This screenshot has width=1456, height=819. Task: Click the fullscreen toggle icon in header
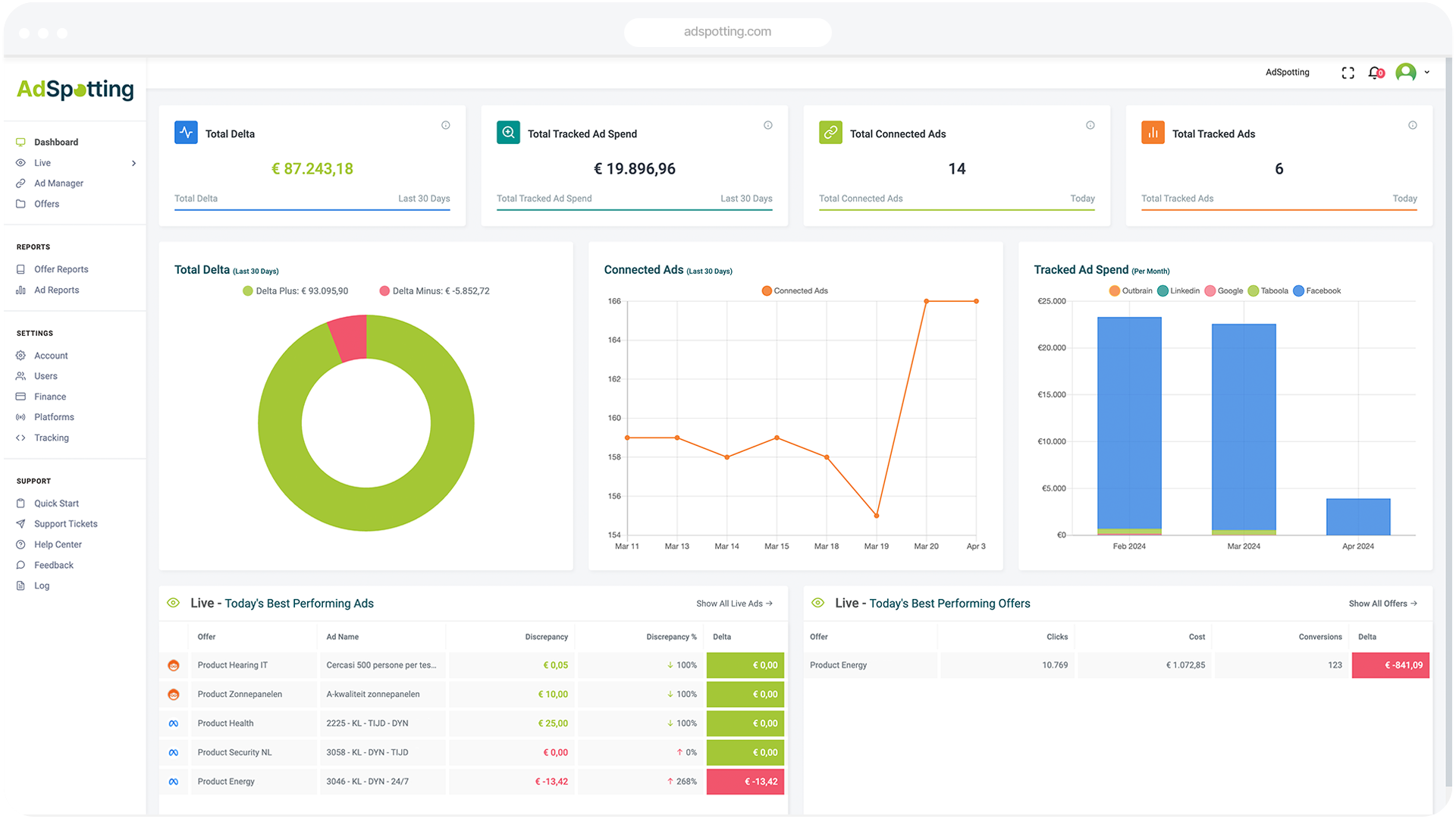point(1348,73)
